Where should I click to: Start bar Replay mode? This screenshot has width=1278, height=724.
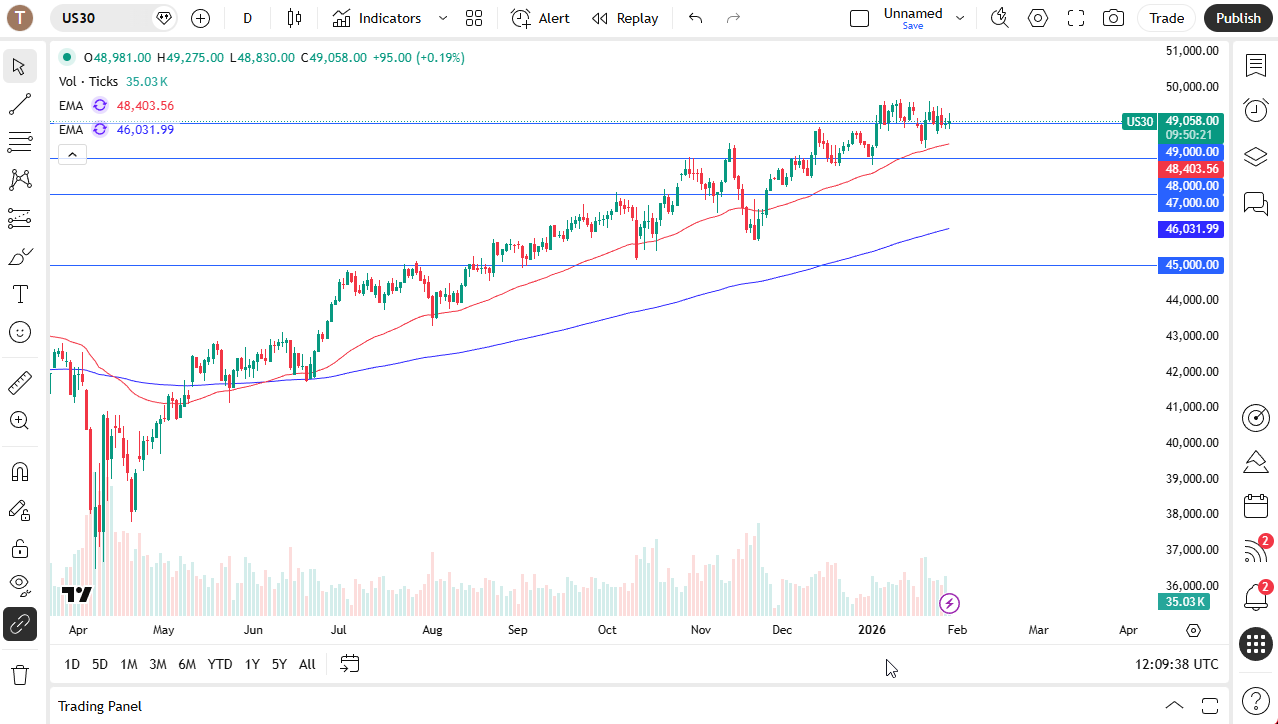click(625, 18)
